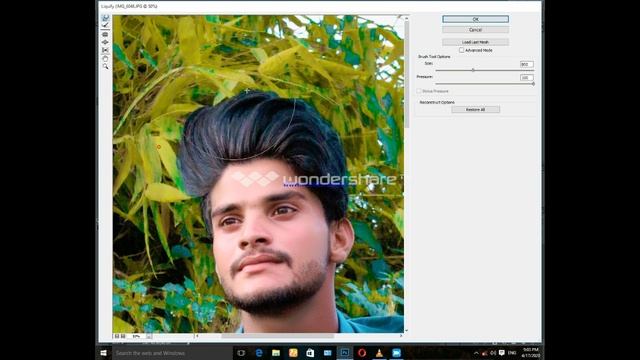Select the Reconstruct tool

pos(105,25)
